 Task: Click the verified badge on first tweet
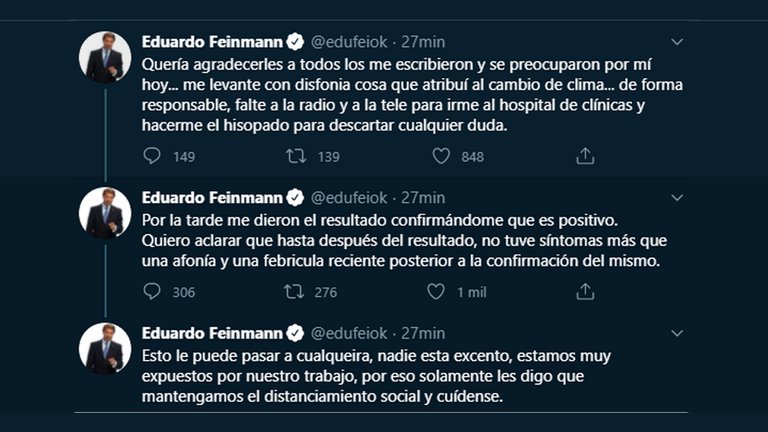click(x=295, y=42)
